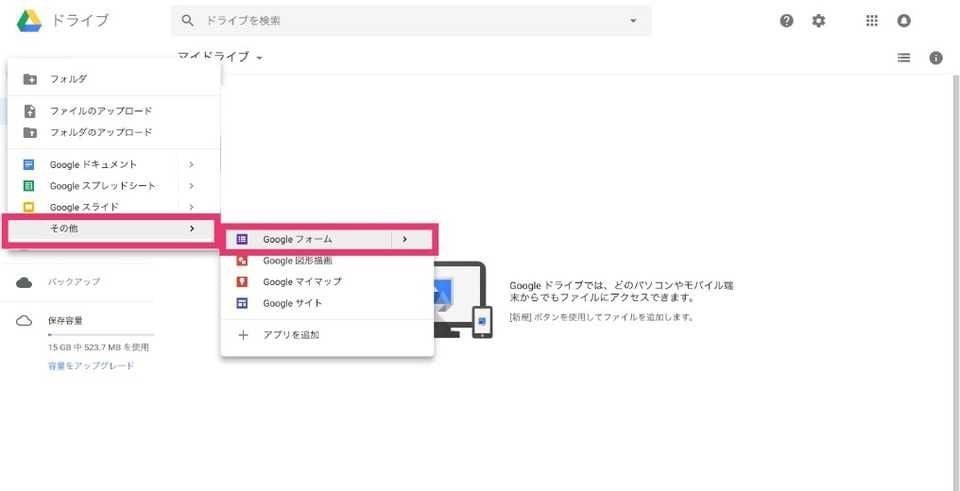The image size is (960, 491).
Task: Click the 保存容量 sidebar label
Action: coord(66,321)
